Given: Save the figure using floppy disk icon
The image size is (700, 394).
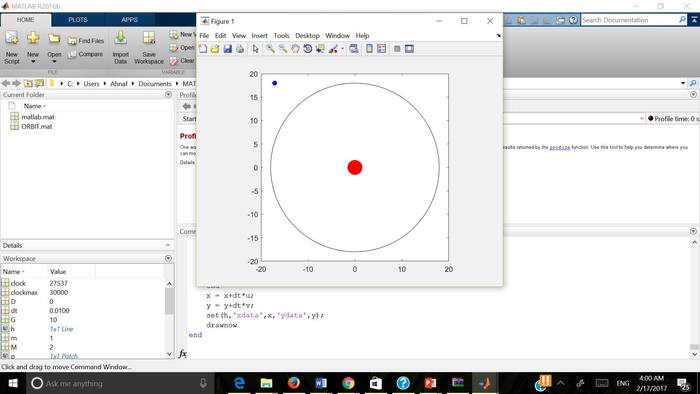Looking at the screenshot, I should (x=228, y=49).
